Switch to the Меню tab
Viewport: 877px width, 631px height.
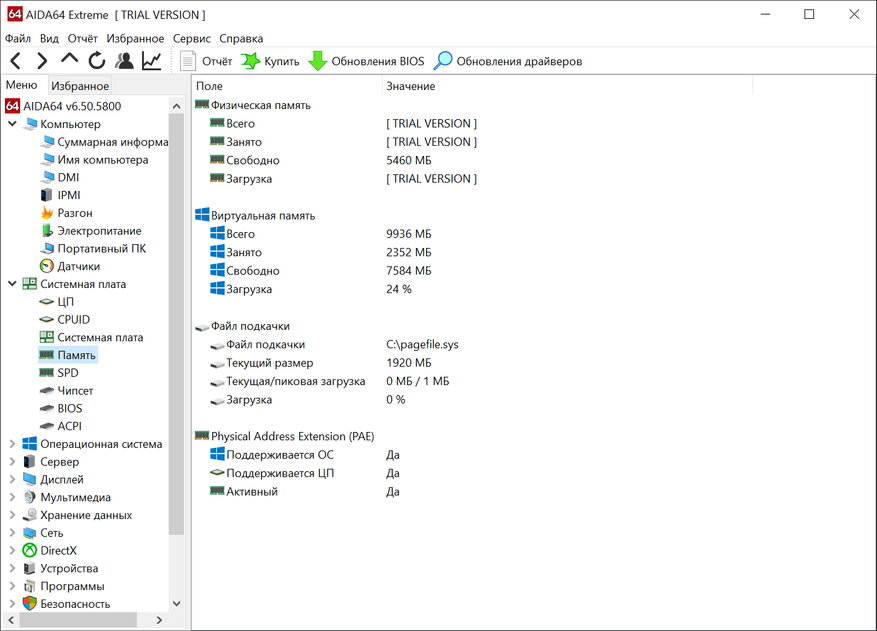tap(22, 85)
